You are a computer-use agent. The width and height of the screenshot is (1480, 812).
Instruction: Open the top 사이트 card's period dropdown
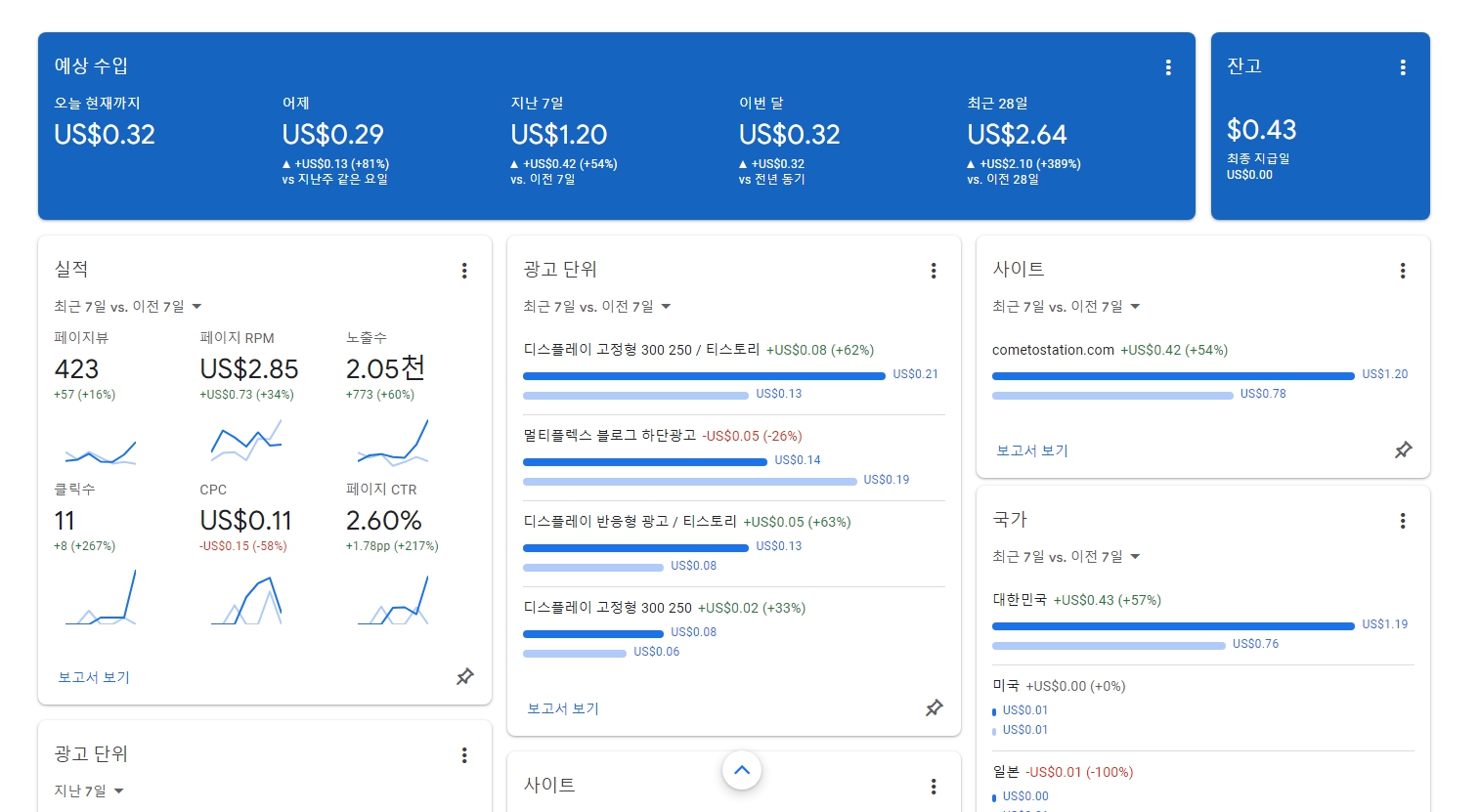[1066, 307]
